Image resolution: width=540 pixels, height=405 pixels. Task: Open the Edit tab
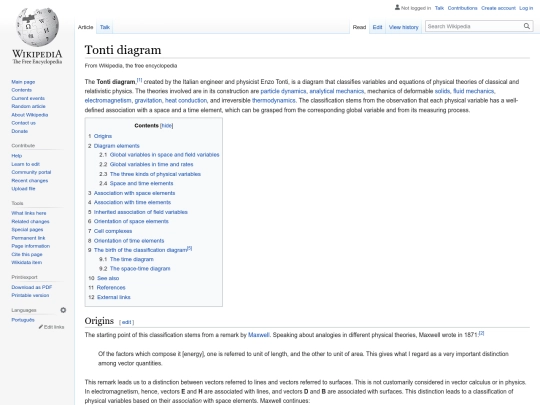[377, 27]
